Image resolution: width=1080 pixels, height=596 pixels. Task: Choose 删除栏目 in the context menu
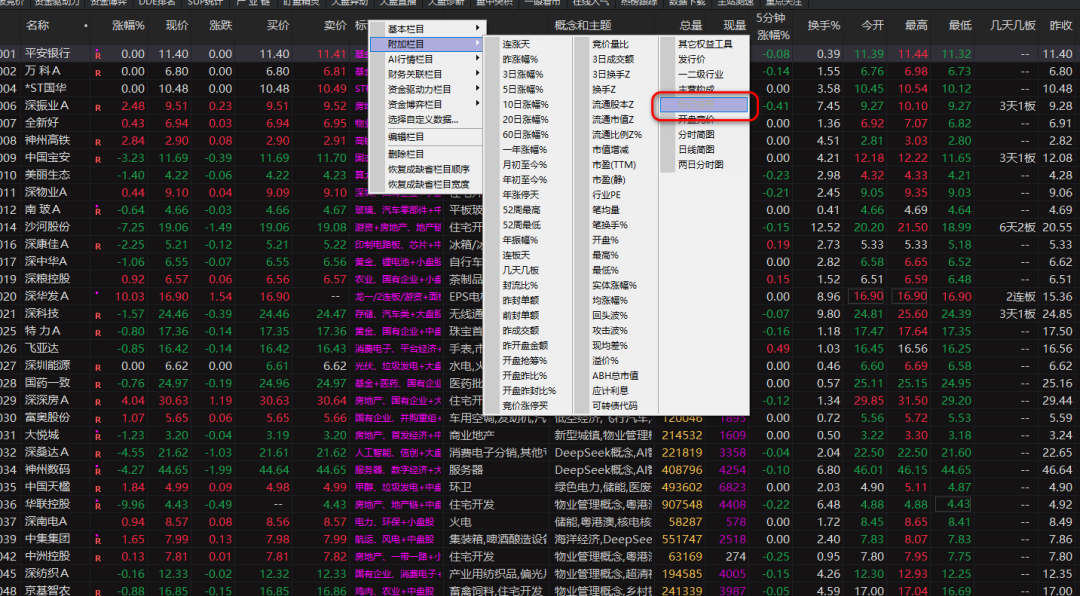[x=407, y=154]
